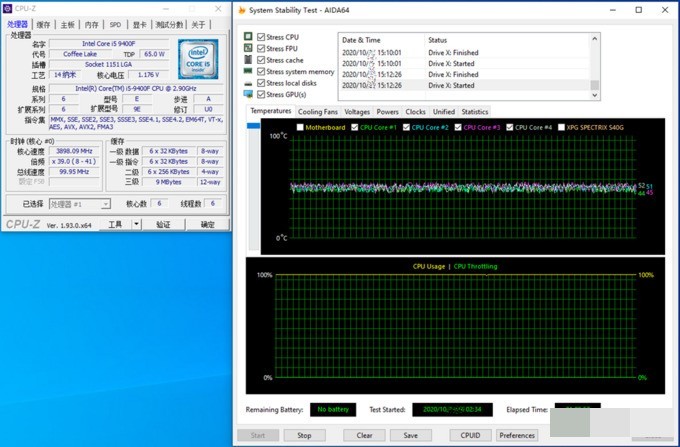This screenshot has height=447, width=680.
Task: Open the SPD tab in CPU-Z
Action: pyautogui.click(x=115, y=24)
